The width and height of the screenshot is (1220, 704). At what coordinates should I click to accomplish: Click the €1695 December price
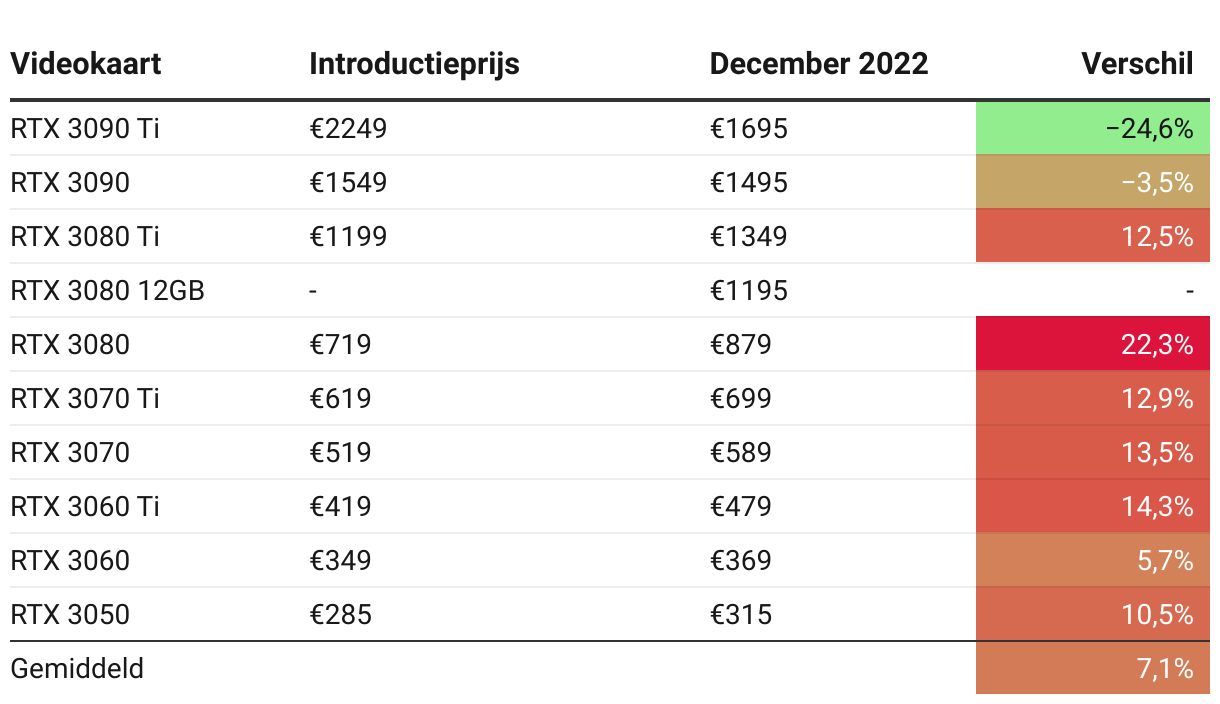pyautogui.click(x=749, y=128)
